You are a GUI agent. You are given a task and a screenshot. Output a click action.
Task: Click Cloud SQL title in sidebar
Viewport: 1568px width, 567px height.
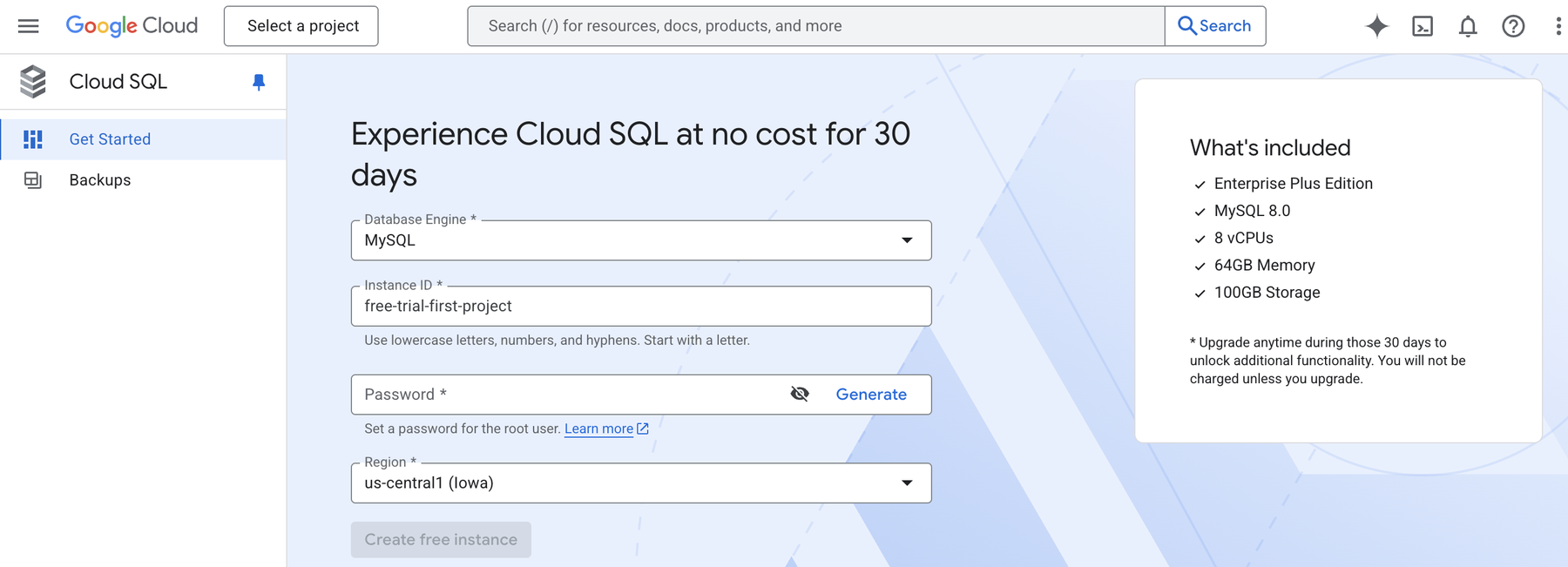[x=118, y=82]
